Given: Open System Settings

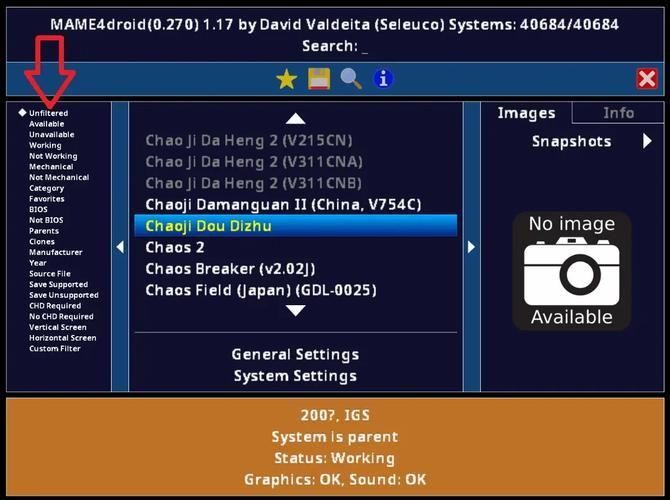Looking at the screenshot, I should tap(295, 376).
